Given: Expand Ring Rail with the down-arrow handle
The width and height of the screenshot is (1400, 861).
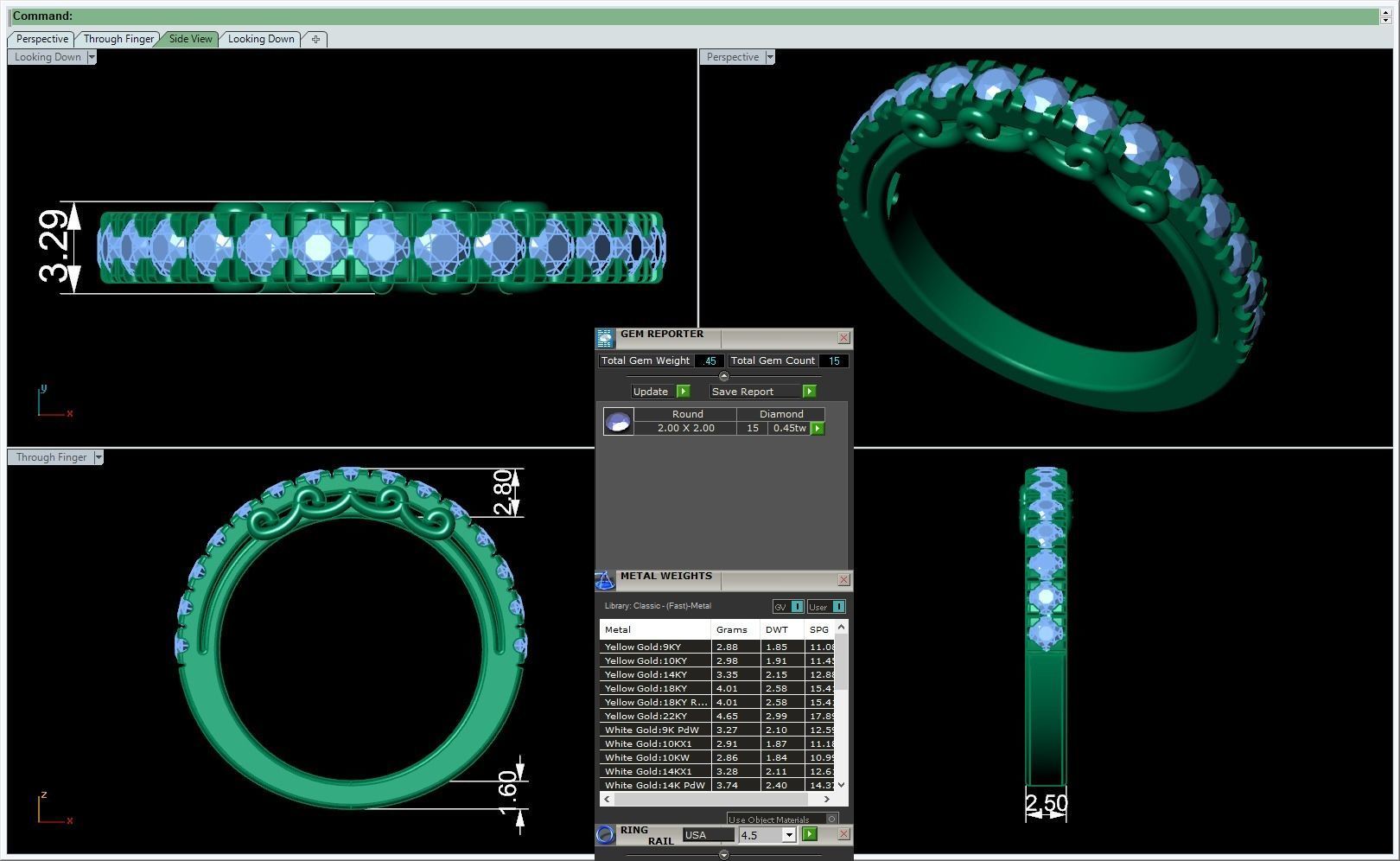Looking at the screenshot, I should [724, 854].
